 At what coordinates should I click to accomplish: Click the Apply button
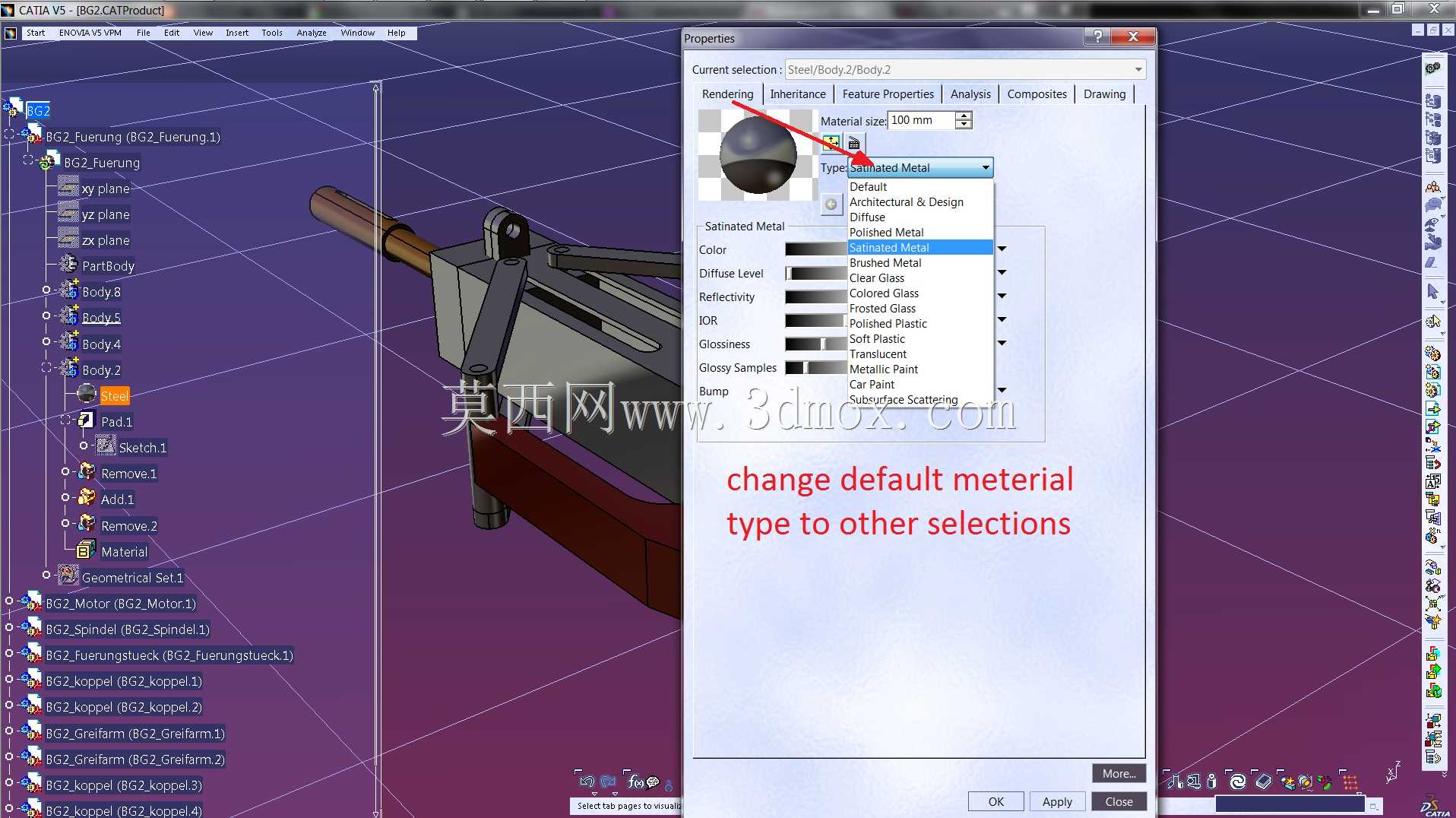point(1057,801)
